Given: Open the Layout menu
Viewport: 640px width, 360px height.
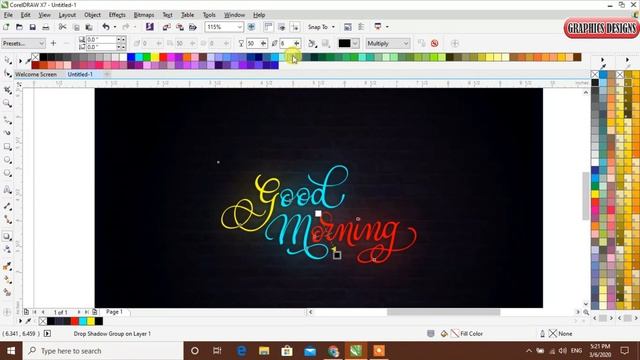Looking at the screenshot, I should tap(67, 15).
